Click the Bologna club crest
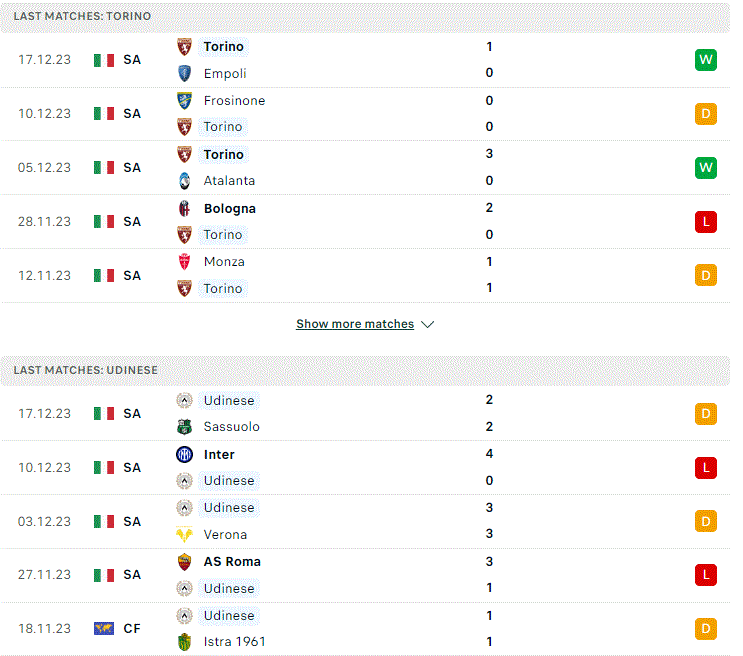This screenshot has width=743, height=656. 184,209
